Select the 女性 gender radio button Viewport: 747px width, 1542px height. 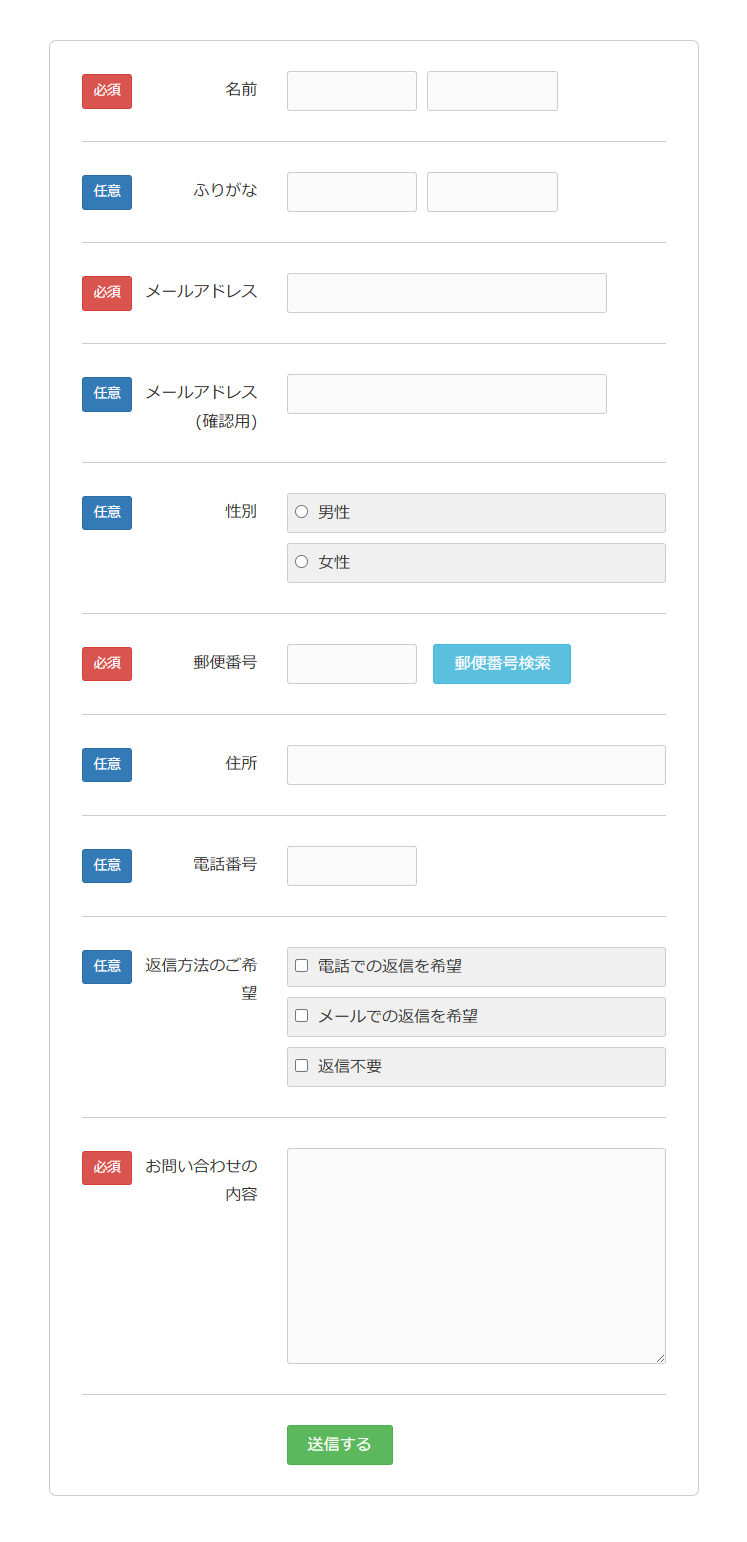[x=301, y=562]
